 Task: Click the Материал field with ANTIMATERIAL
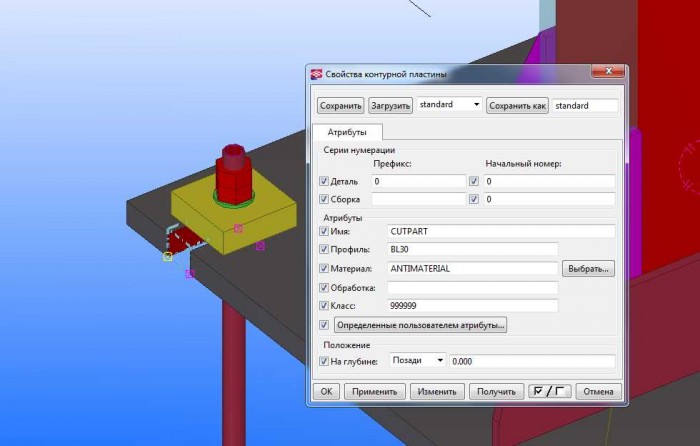pos(472,268)
